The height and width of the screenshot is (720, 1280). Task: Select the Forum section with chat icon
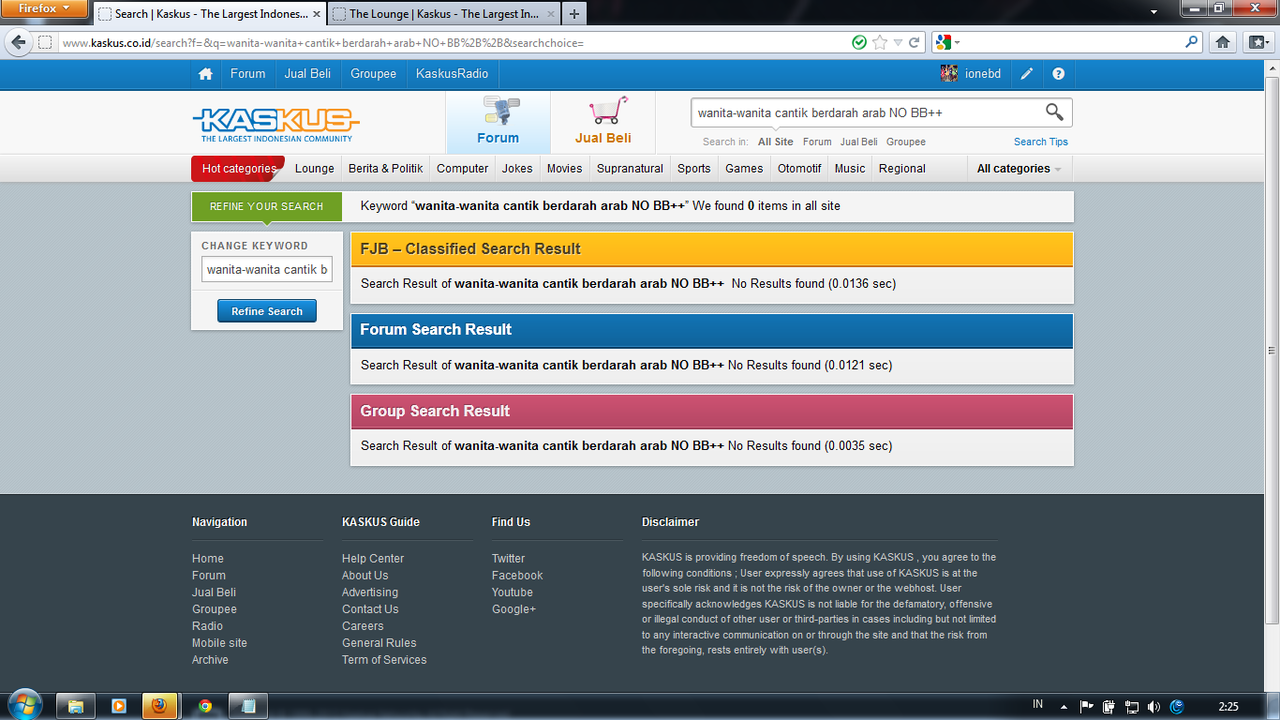click(498, 122)
